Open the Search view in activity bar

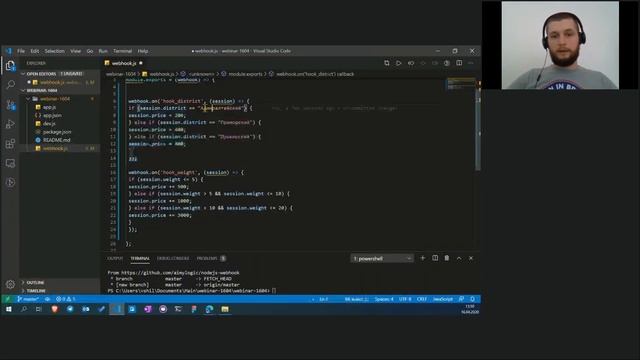[10, 85]
